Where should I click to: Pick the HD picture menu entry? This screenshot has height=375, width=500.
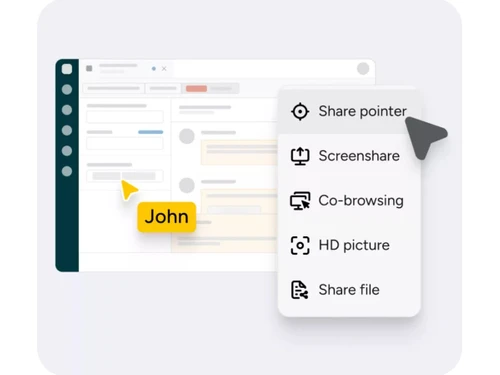(x=349, y=245)
